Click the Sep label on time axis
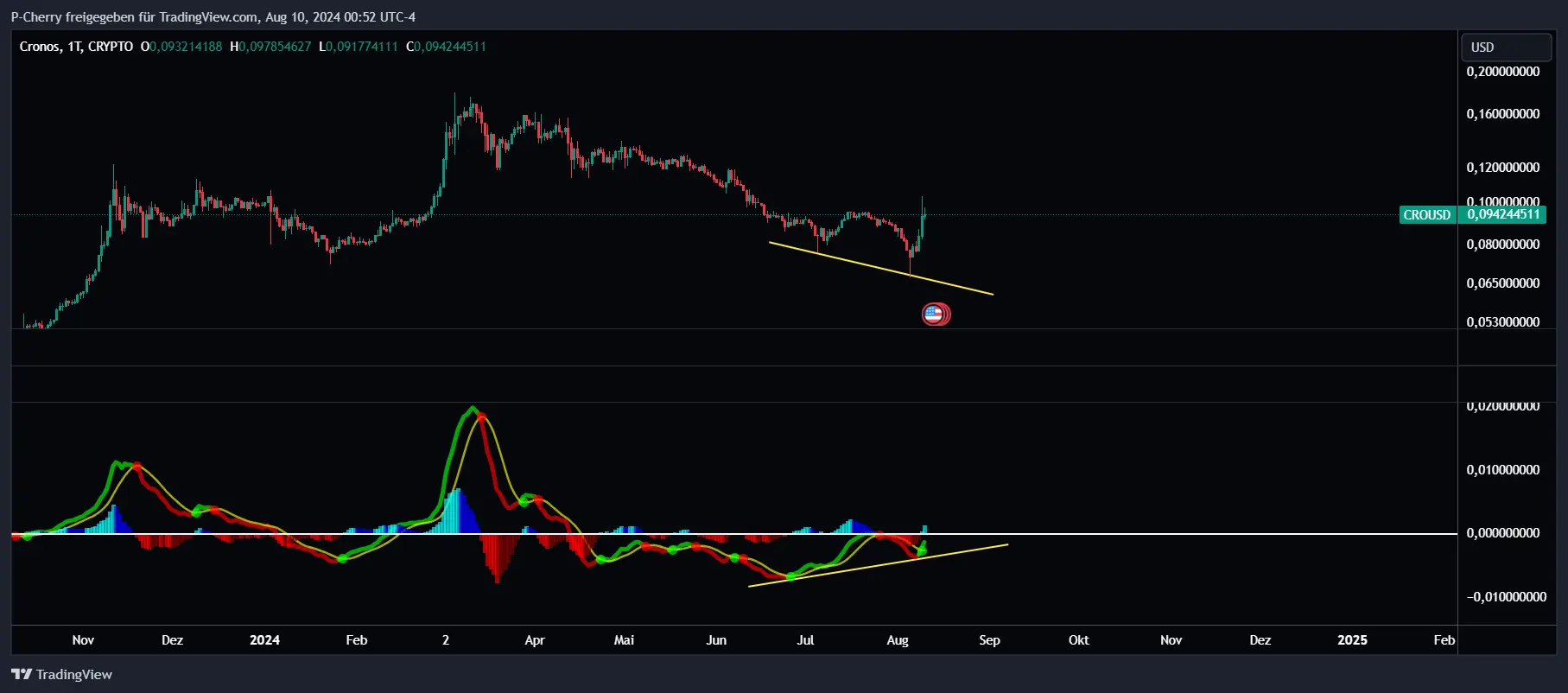1568x693 pixels. click(x=989, y=640)
